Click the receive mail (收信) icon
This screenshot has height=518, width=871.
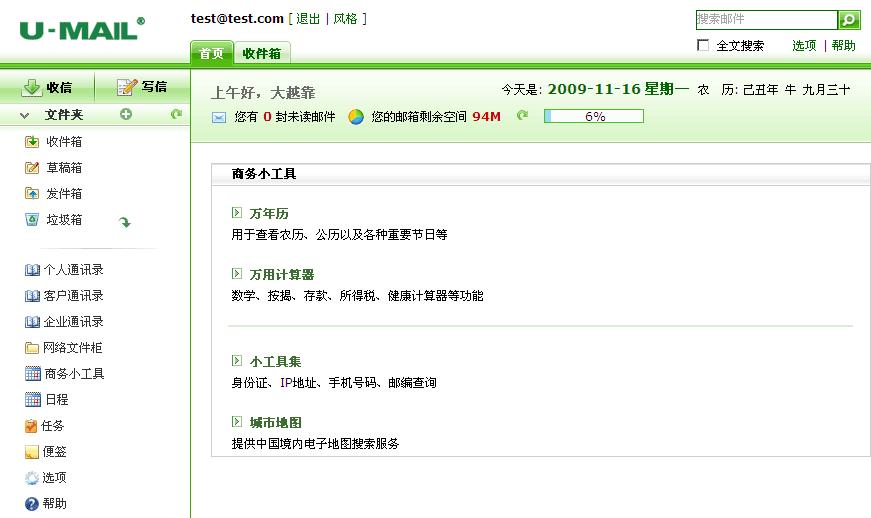click(x=32, y=87)
